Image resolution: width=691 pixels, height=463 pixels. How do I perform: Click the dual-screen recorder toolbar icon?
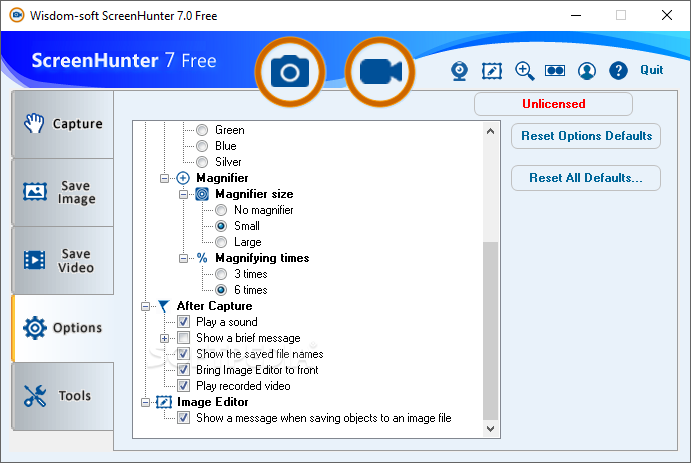(555, 70)
